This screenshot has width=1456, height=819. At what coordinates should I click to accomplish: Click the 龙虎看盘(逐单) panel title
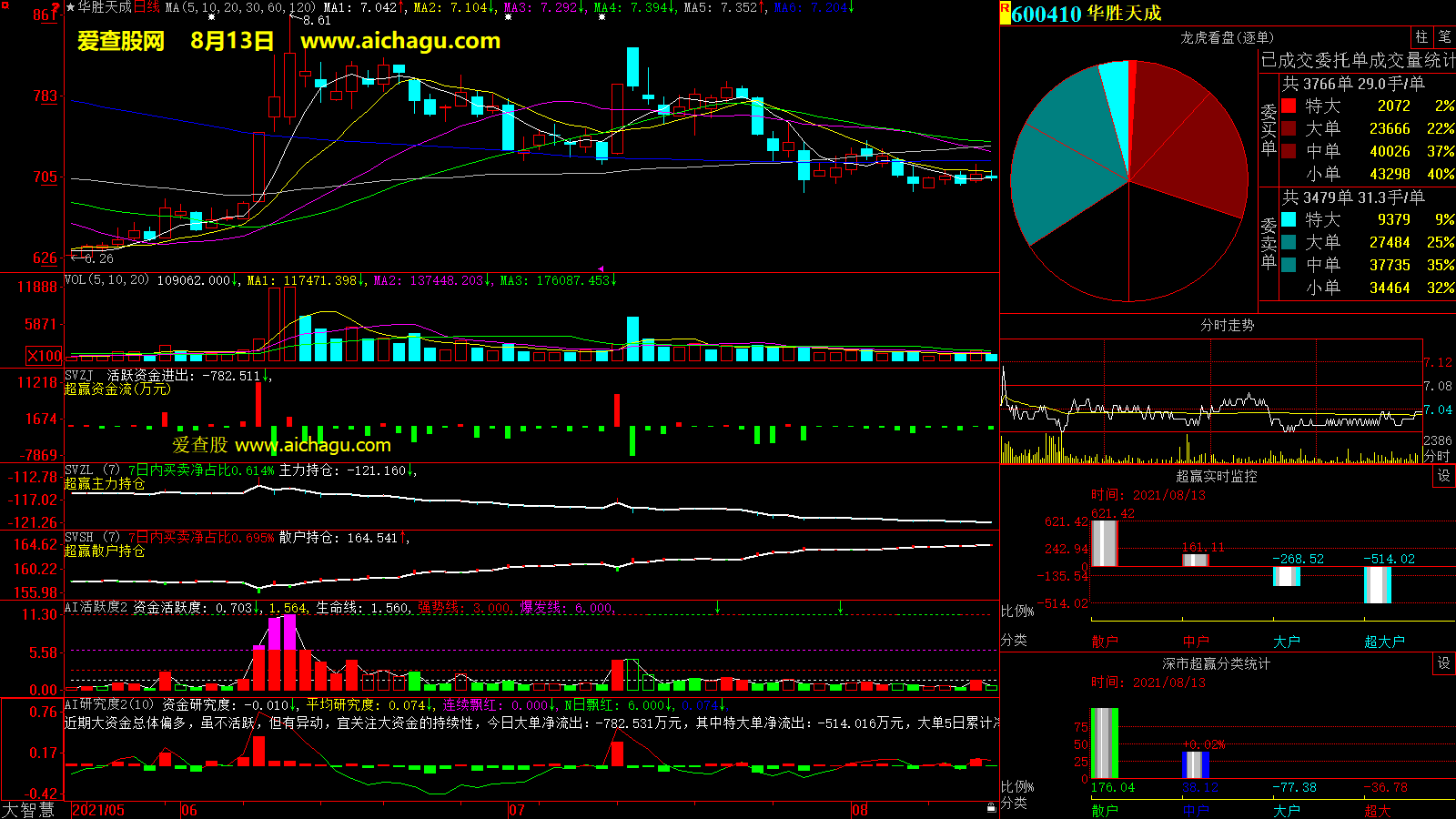(1227, 37)
